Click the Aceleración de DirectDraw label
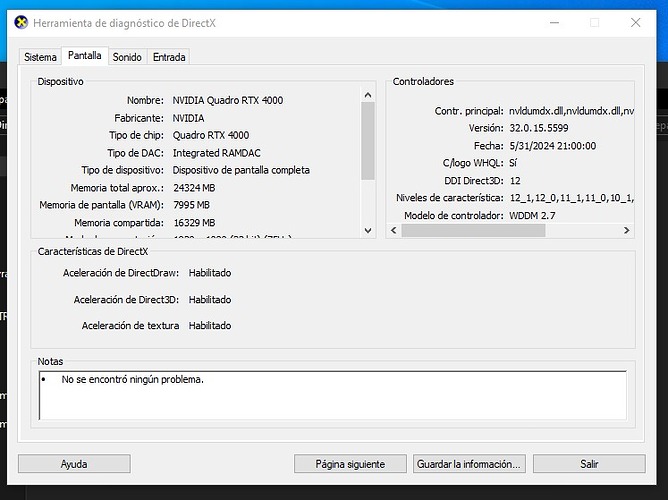Screen dimensions: 668x500 [x=121, y=273]
